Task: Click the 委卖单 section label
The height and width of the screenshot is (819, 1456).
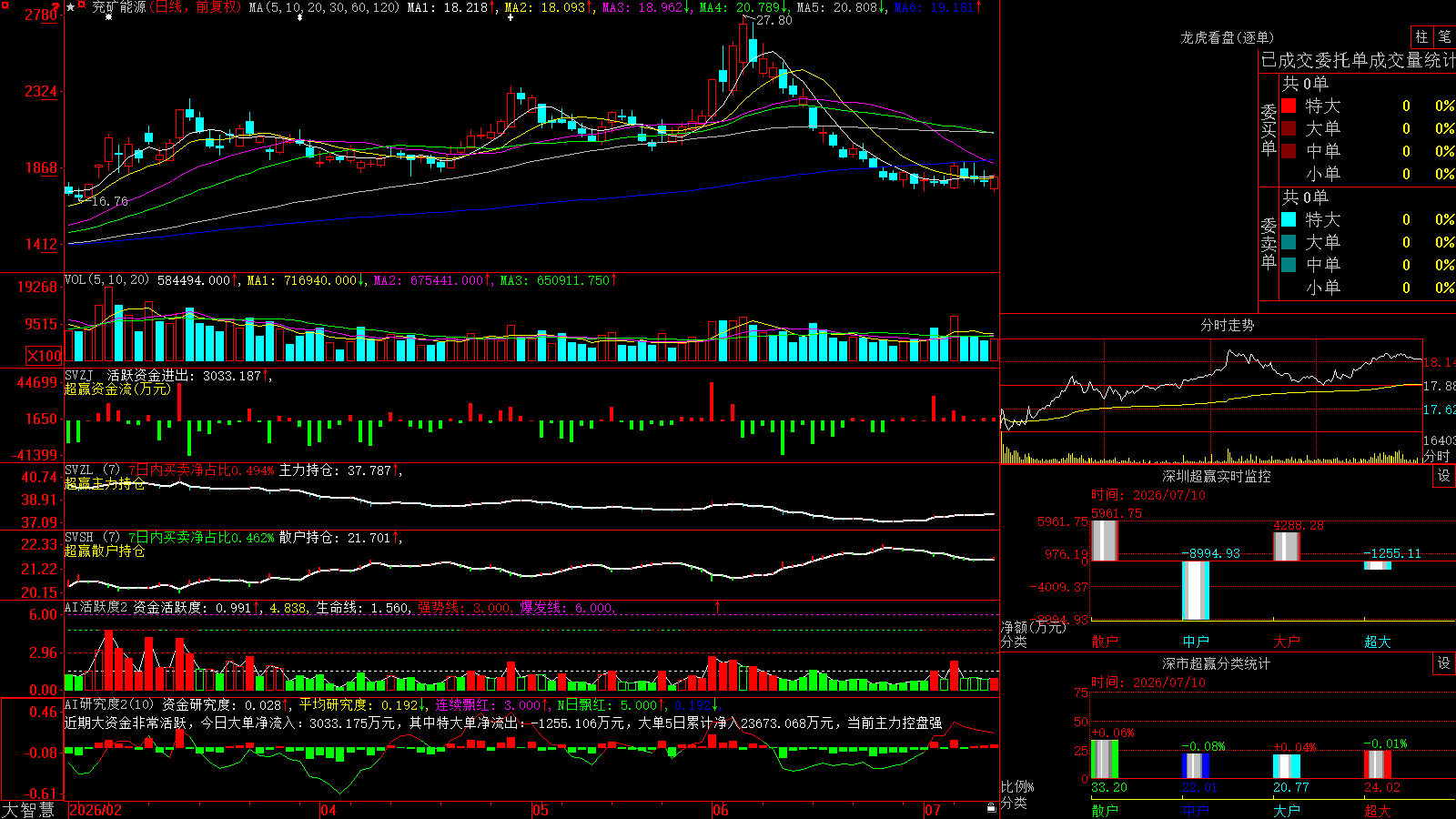Action: point(1269,243)
